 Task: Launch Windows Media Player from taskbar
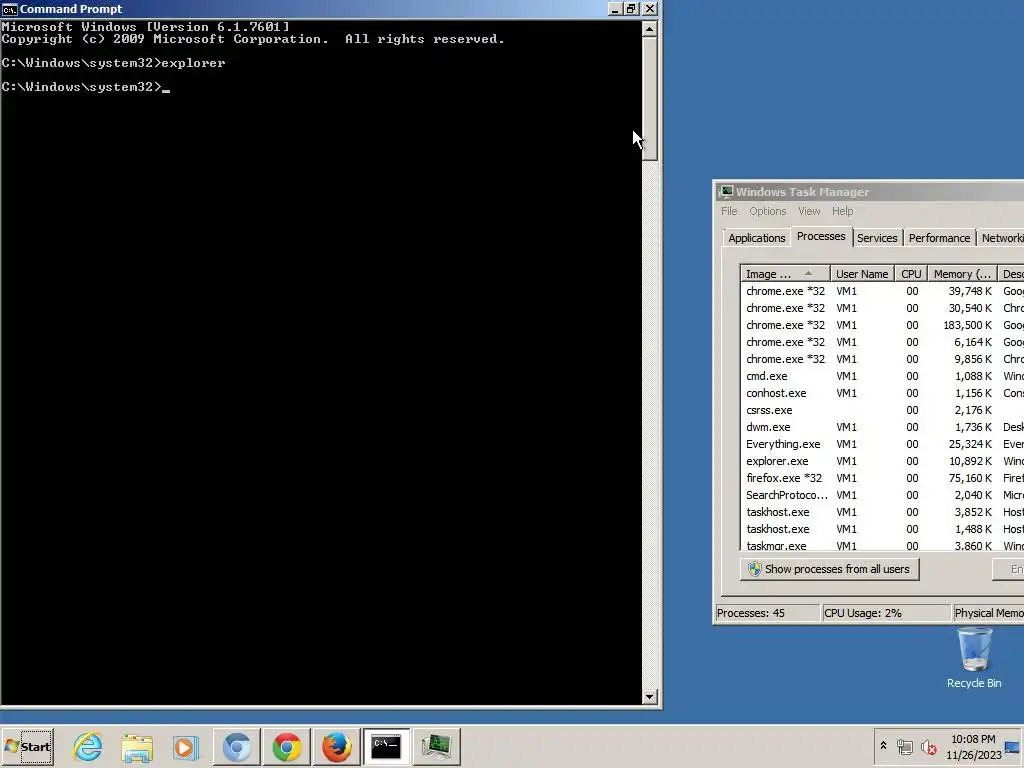point(185,746)
